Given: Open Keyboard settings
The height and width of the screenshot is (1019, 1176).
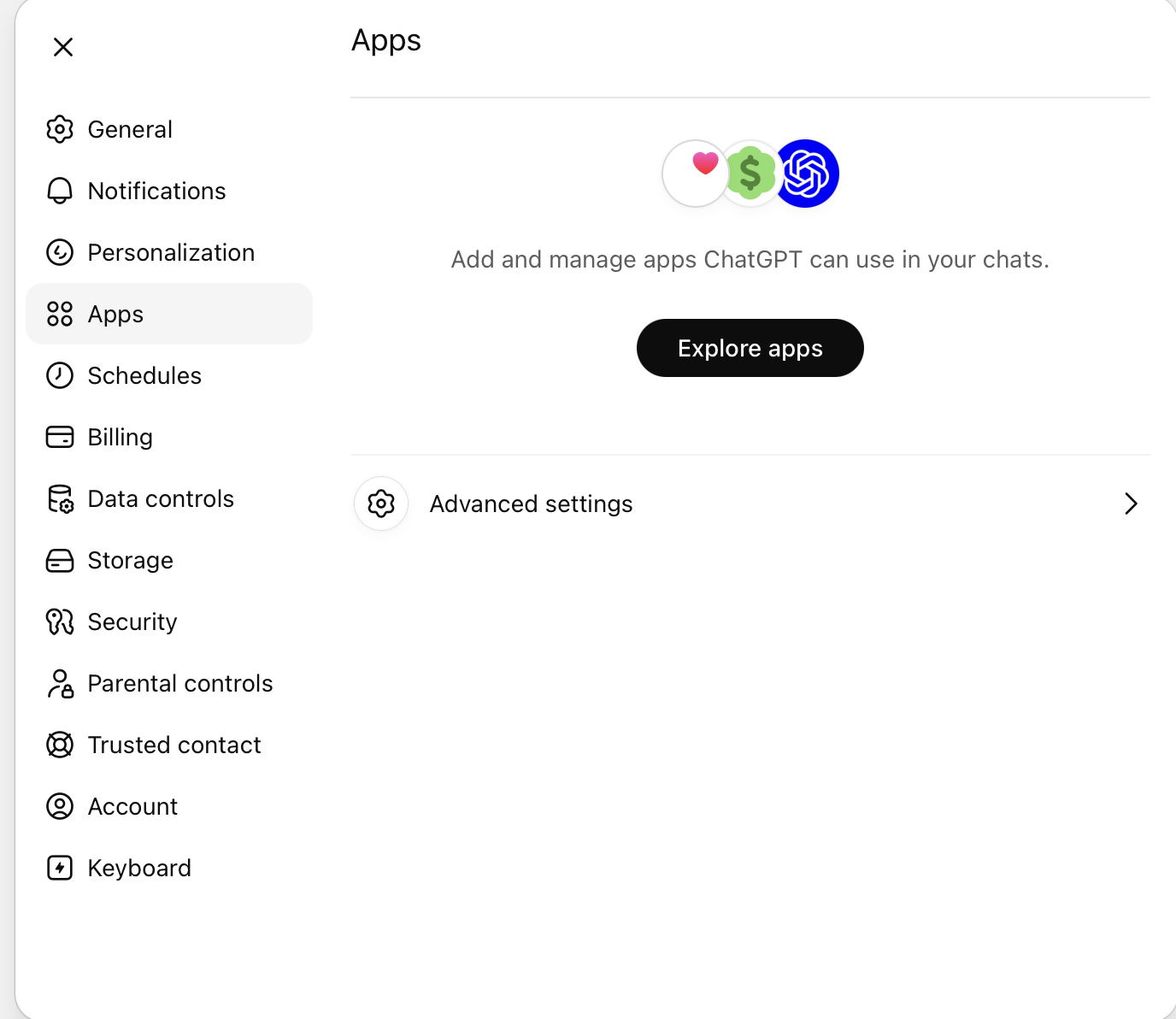Looking at the screenshot, I should [x=169, y=868].
